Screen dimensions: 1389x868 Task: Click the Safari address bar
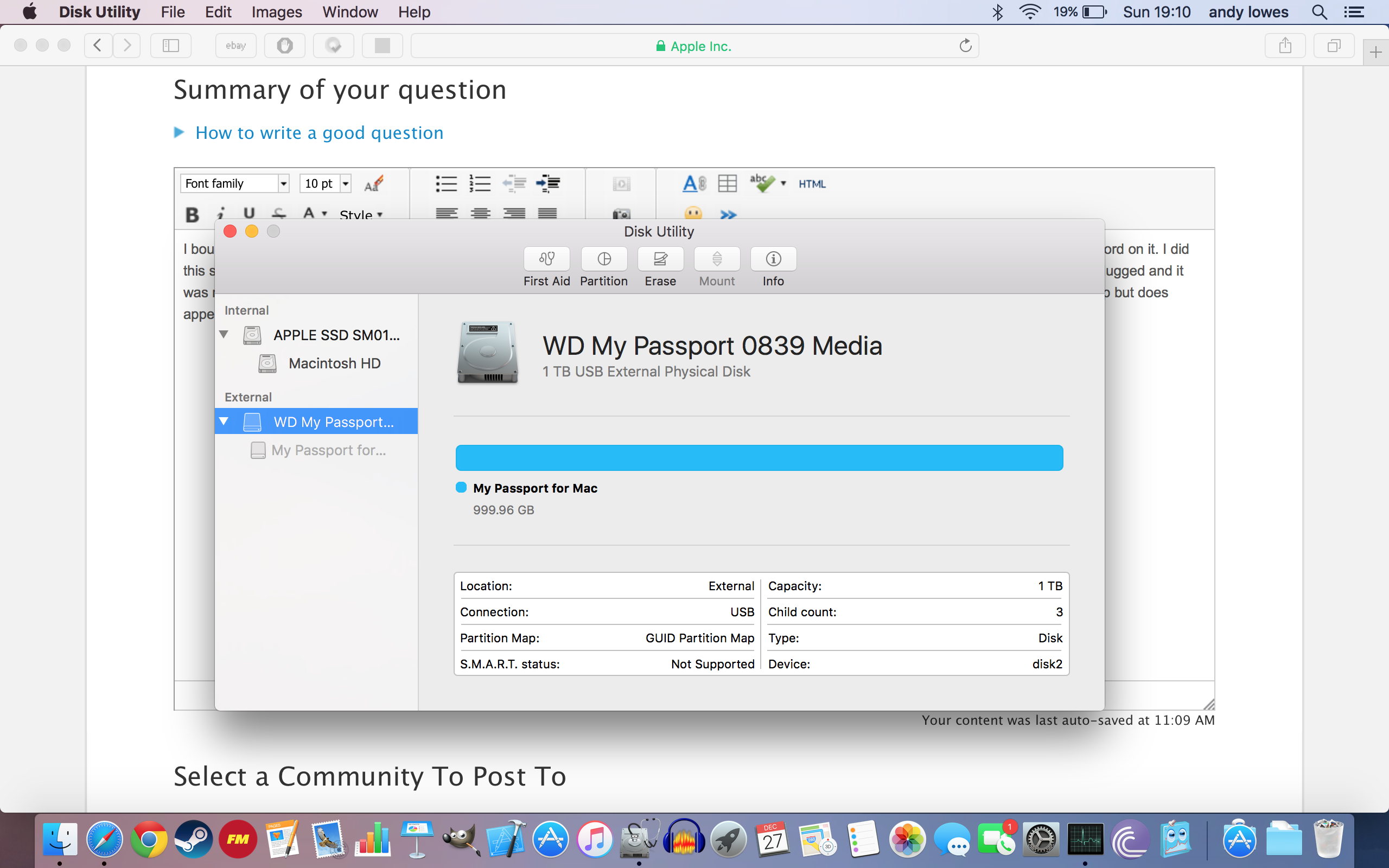[x=694, y=46]
